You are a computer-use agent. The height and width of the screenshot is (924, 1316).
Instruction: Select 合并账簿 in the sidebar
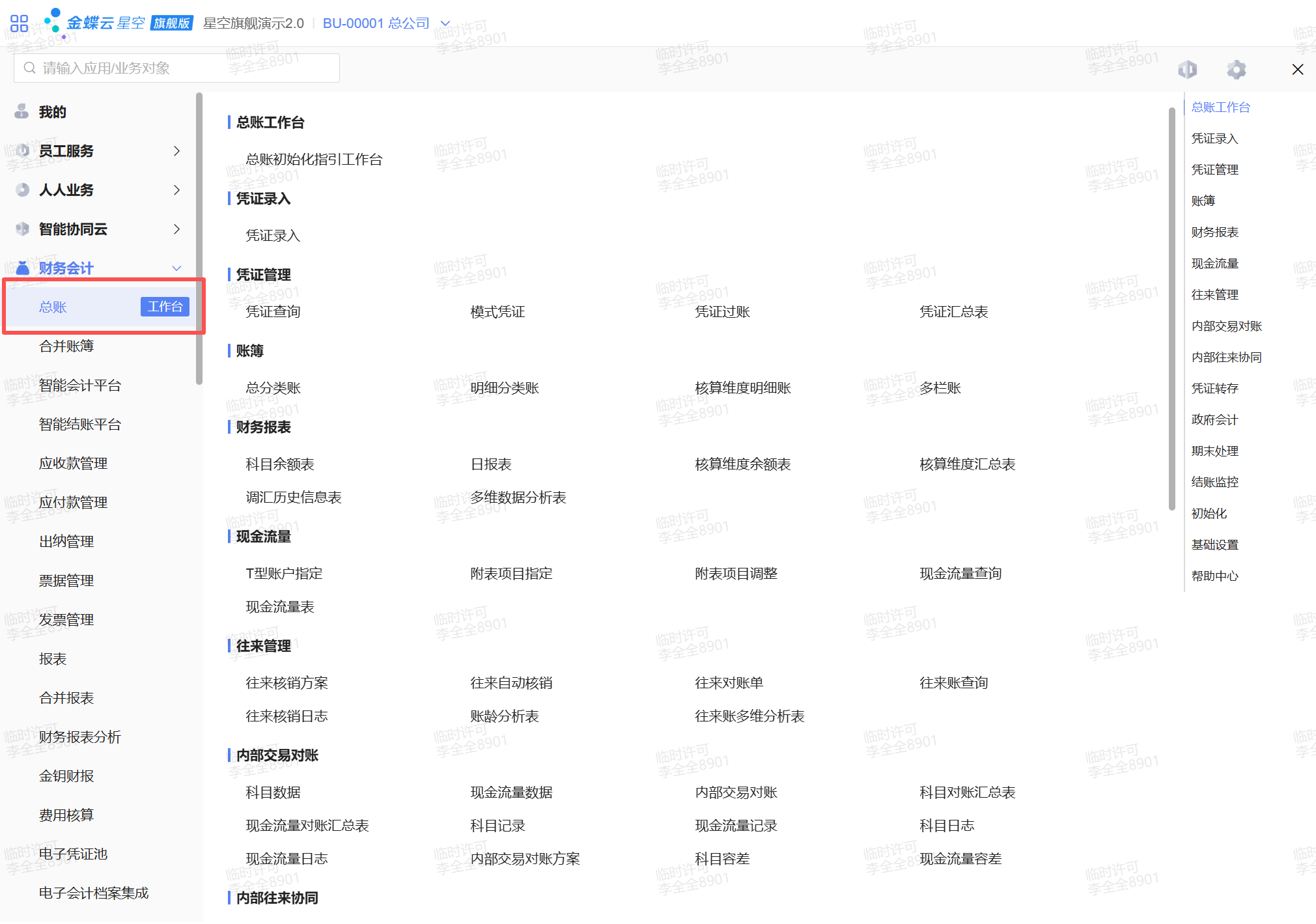pyautogui.click(x=66, y=346)
